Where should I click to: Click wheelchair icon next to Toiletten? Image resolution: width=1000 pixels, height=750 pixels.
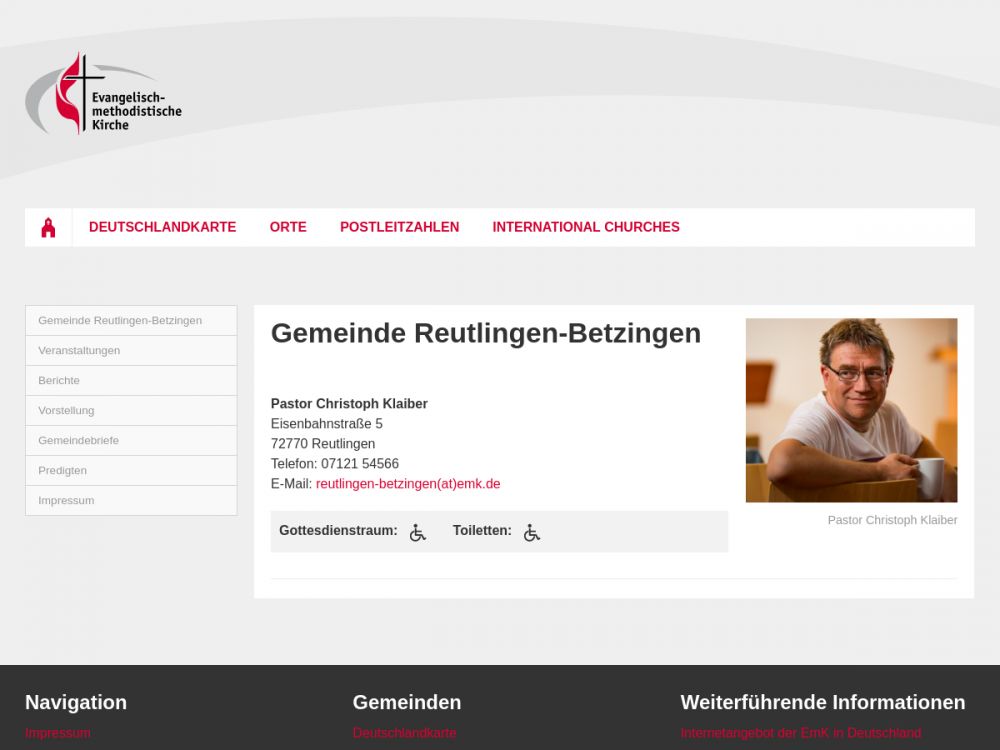532,532
